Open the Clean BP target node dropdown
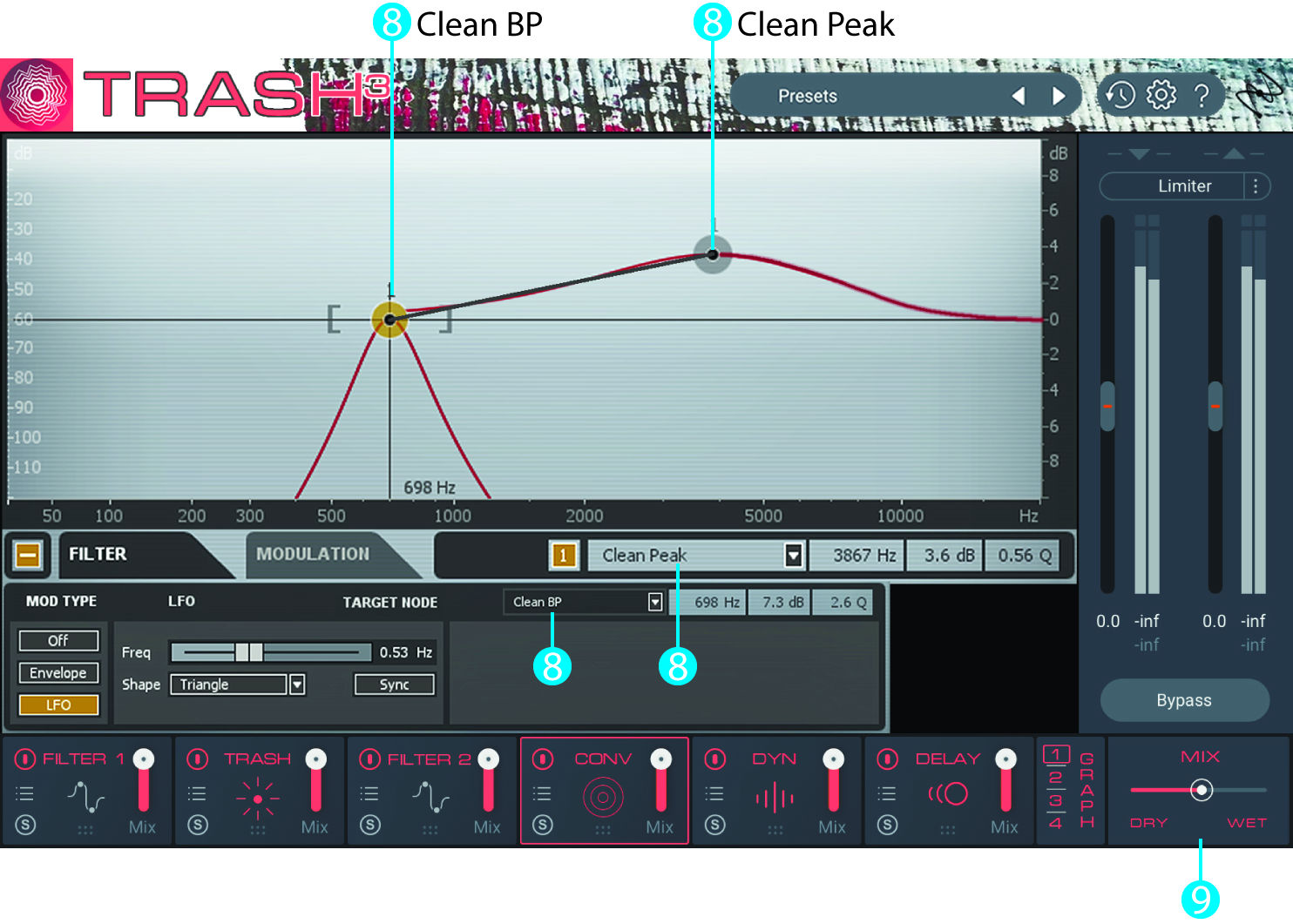1293x924 pixels. click(655, 602)
